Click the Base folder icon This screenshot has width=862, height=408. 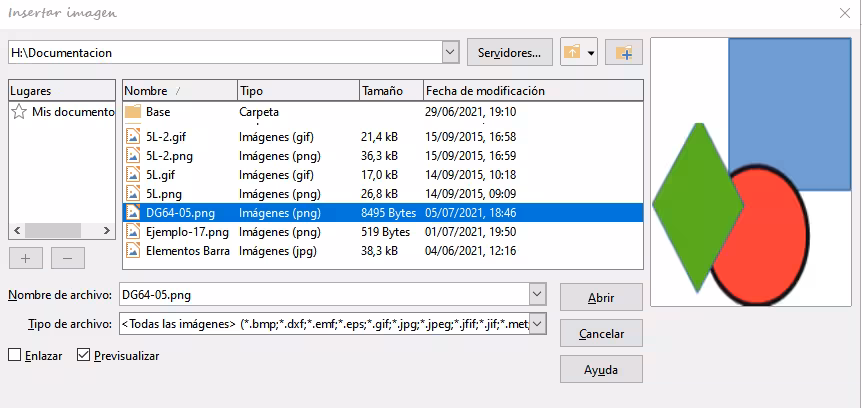point(133,112)
